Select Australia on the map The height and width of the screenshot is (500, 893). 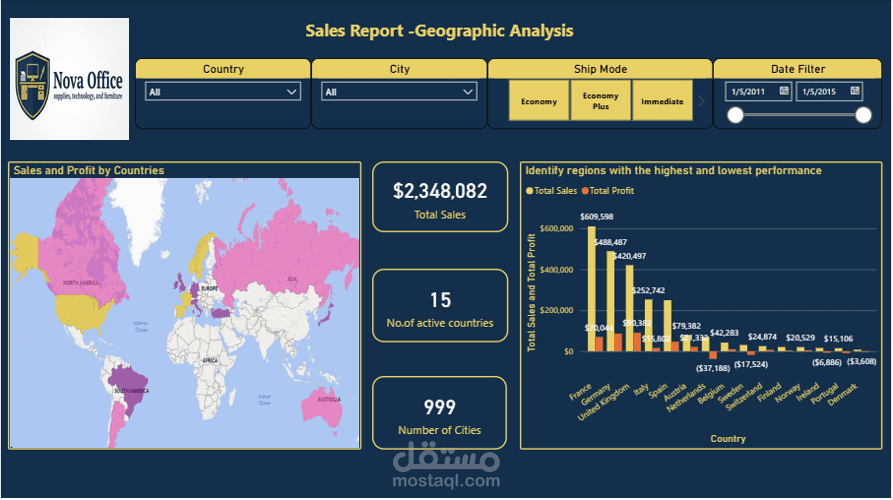(x=323, y=409)
